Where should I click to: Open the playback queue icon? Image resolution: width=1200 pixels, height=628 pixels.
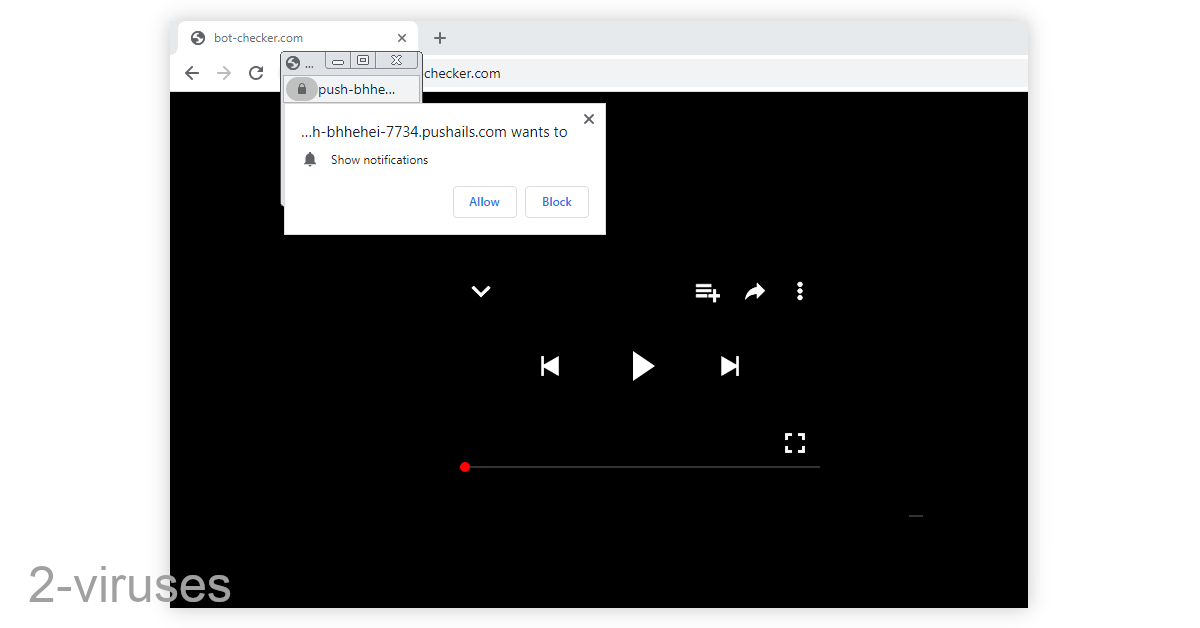(707, 291)
